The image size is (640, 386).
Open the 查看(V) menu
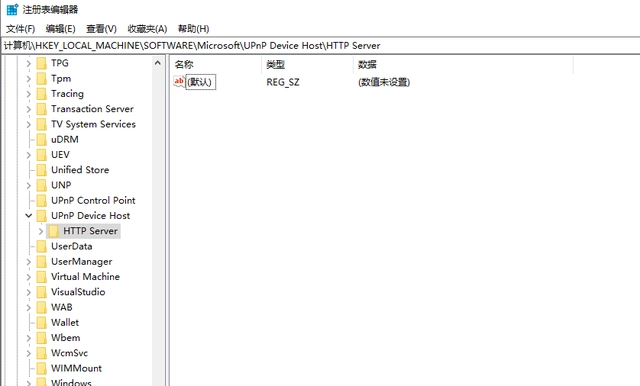coord(101,29)
